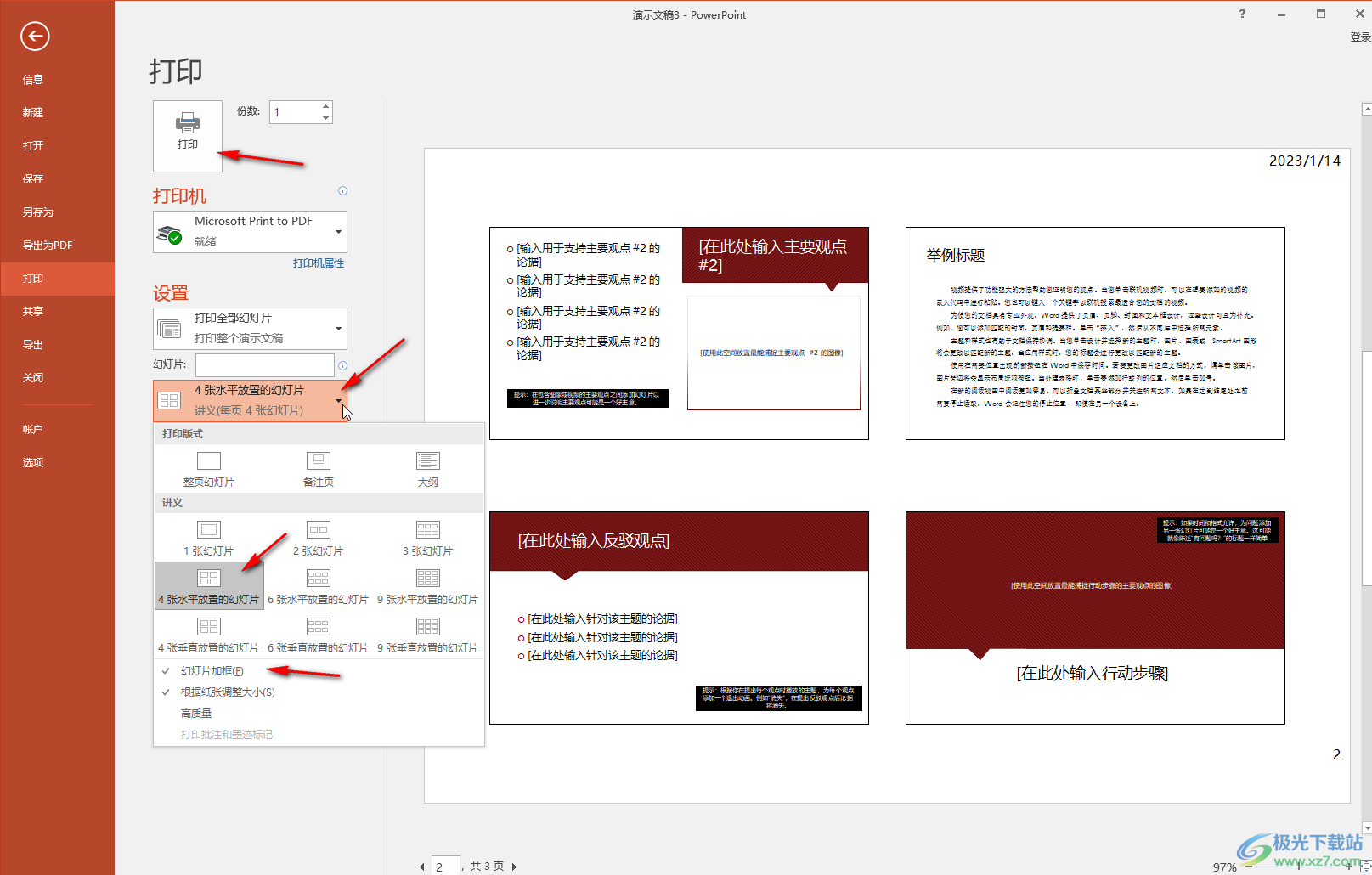The height and width of the screenshot is (875, 1372).
Task: Open the Options (选项) page
Action: [x=57, y=462]
